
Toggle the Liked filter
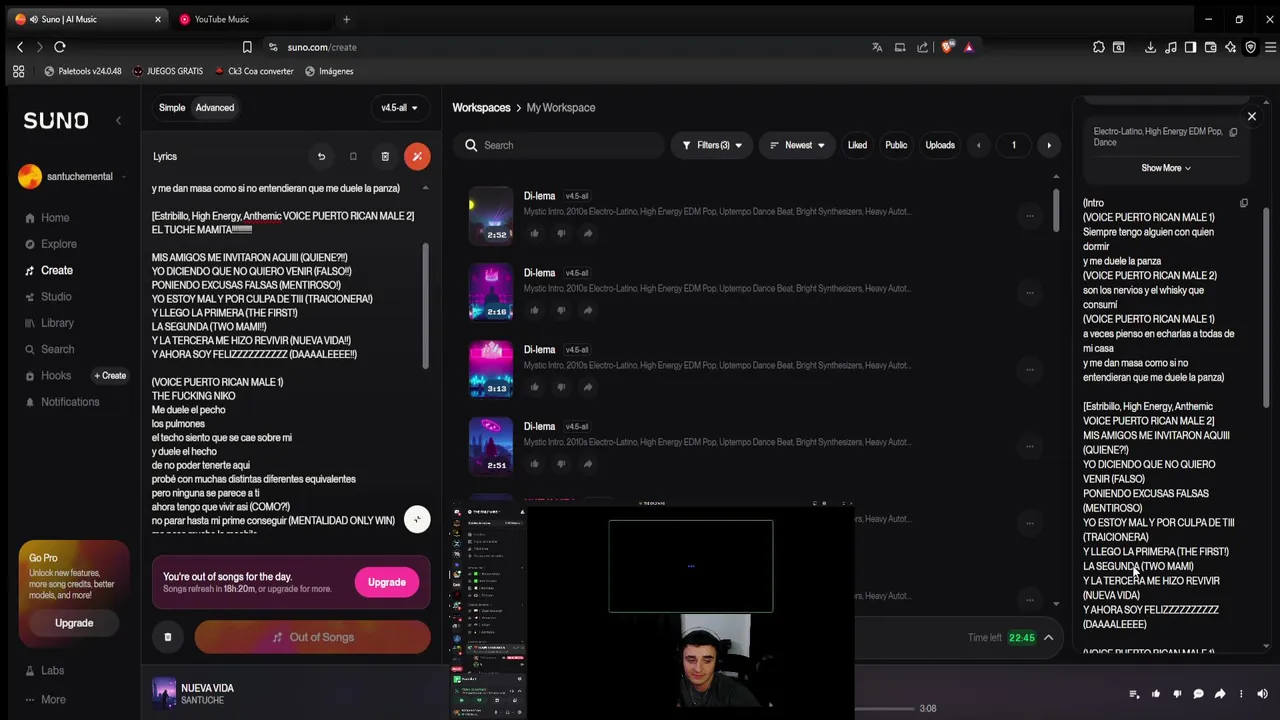pyautogui.click(x=857, y=145)
